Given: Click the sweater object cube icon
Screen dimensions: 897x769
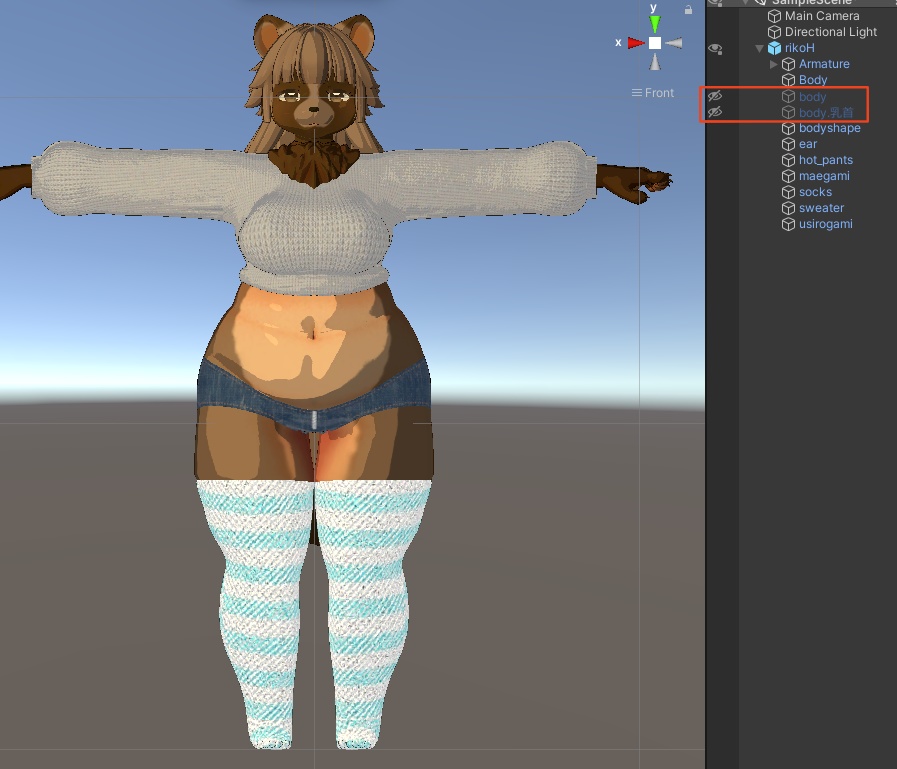Looking at the screenshot, I should (789, 208).
